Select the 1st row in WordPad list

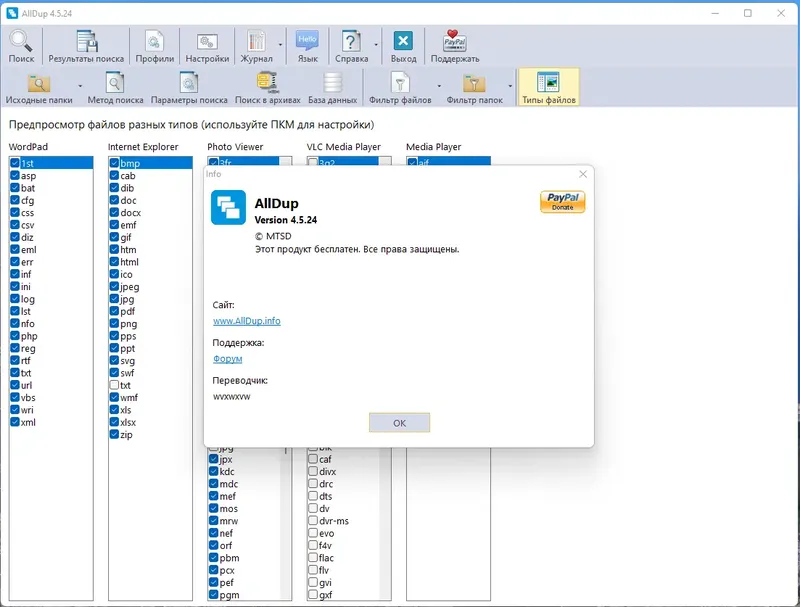pyautogui.click(x=51, y=163)
